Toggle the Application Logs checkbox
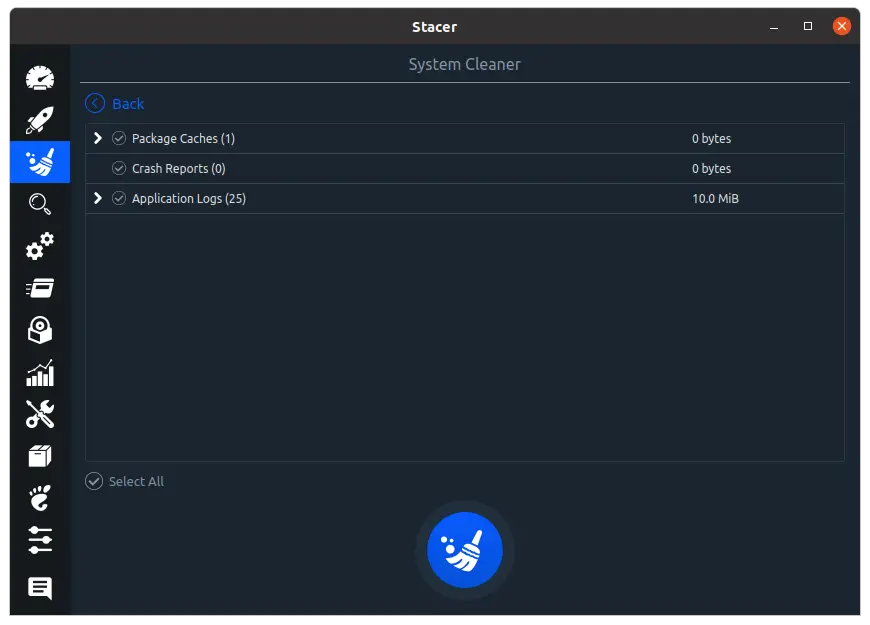870x625 pixels. click(119, 198)
